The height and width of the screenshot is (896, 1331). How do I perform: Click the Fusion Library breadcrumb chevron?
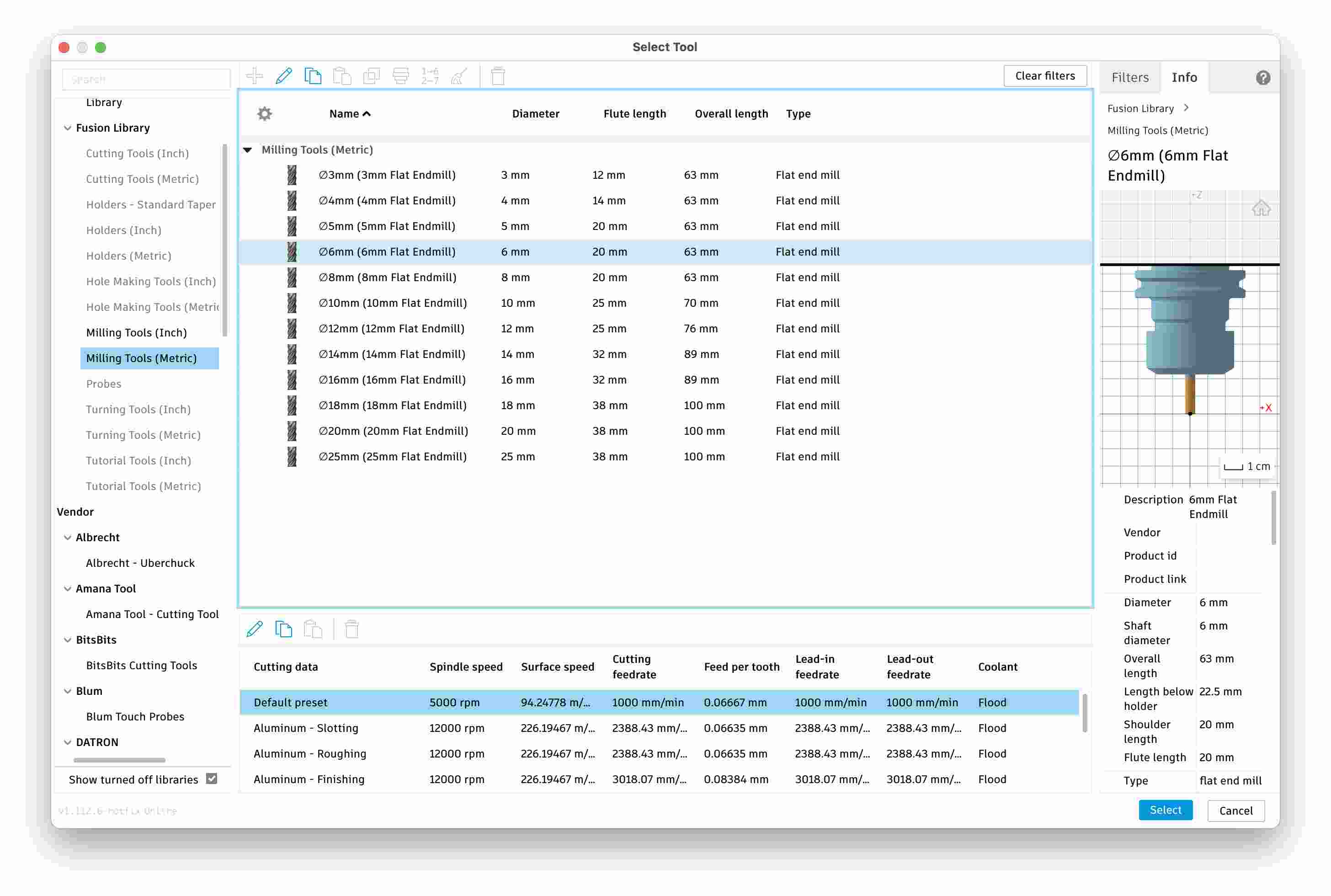(1187, 108)
